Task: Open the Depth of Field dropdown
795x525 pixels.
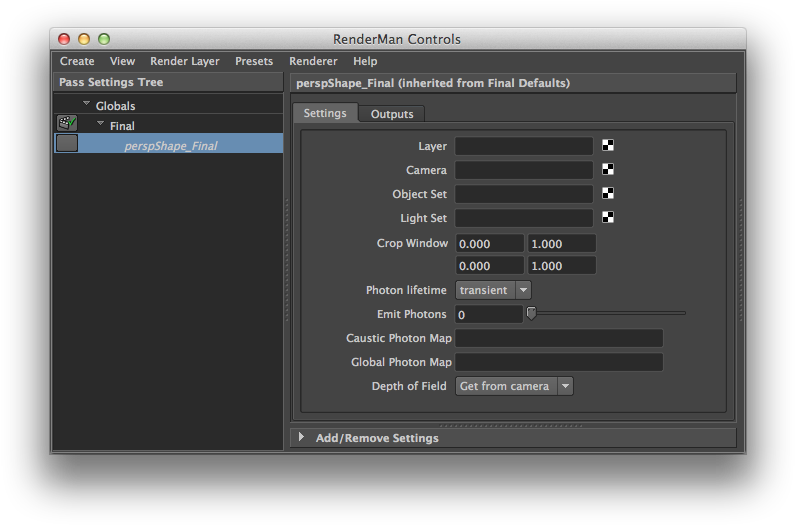Action: pos(514,386)
